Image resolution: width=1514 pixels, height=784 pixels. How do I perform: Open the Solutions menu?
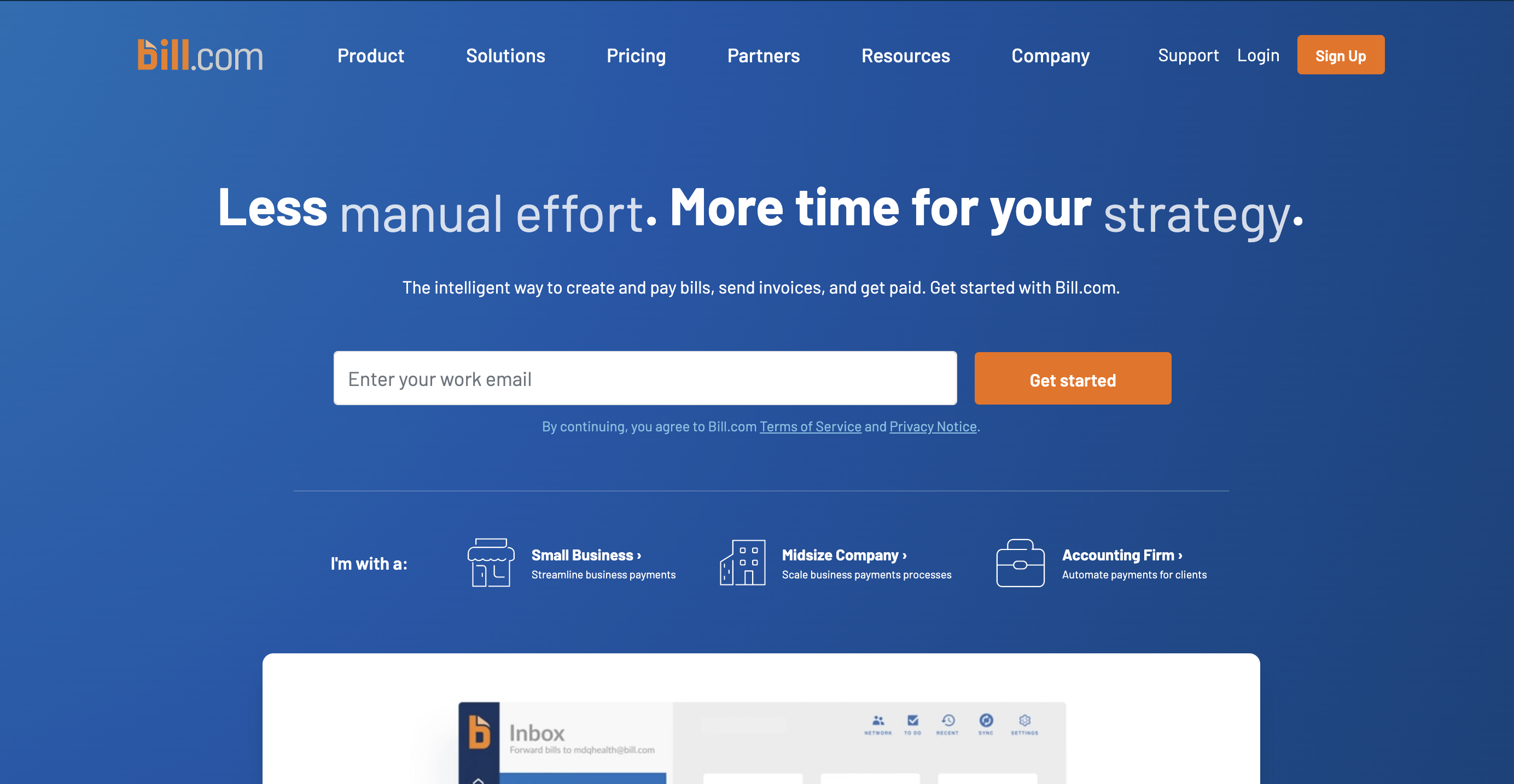coord(505,55)
